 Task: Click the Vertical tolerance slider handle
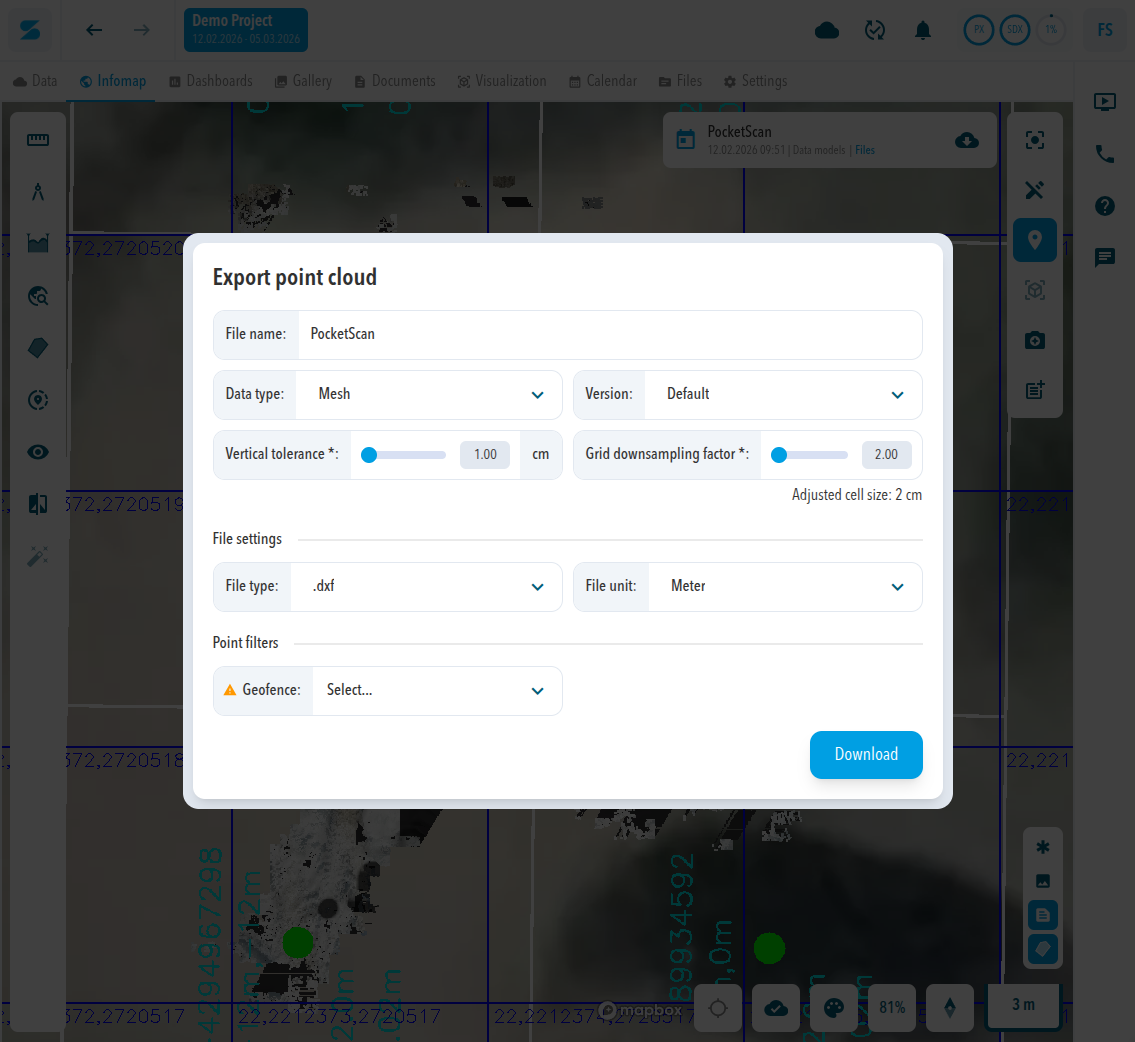pos(369,454)
